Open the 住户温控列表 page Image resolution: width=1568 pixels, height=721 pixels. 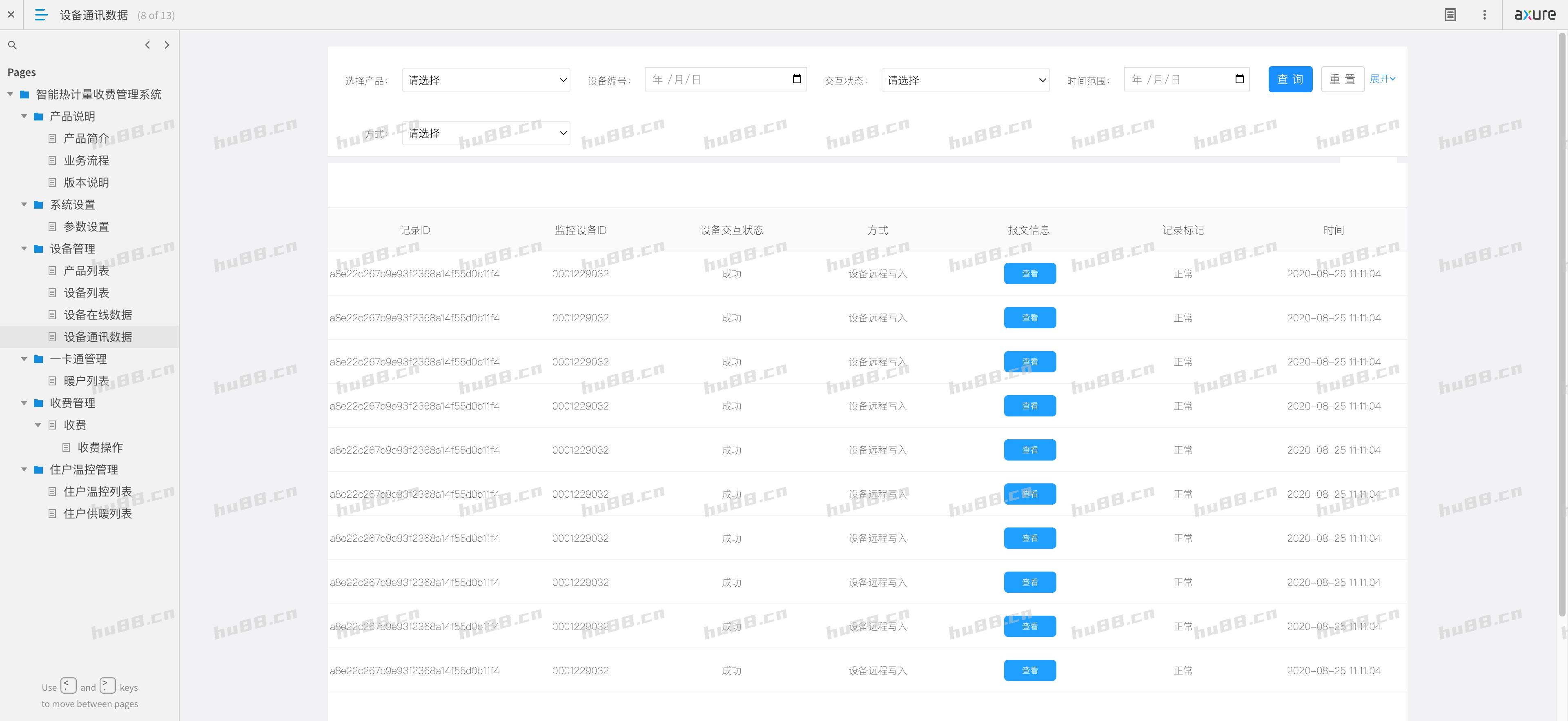[98, 491]
